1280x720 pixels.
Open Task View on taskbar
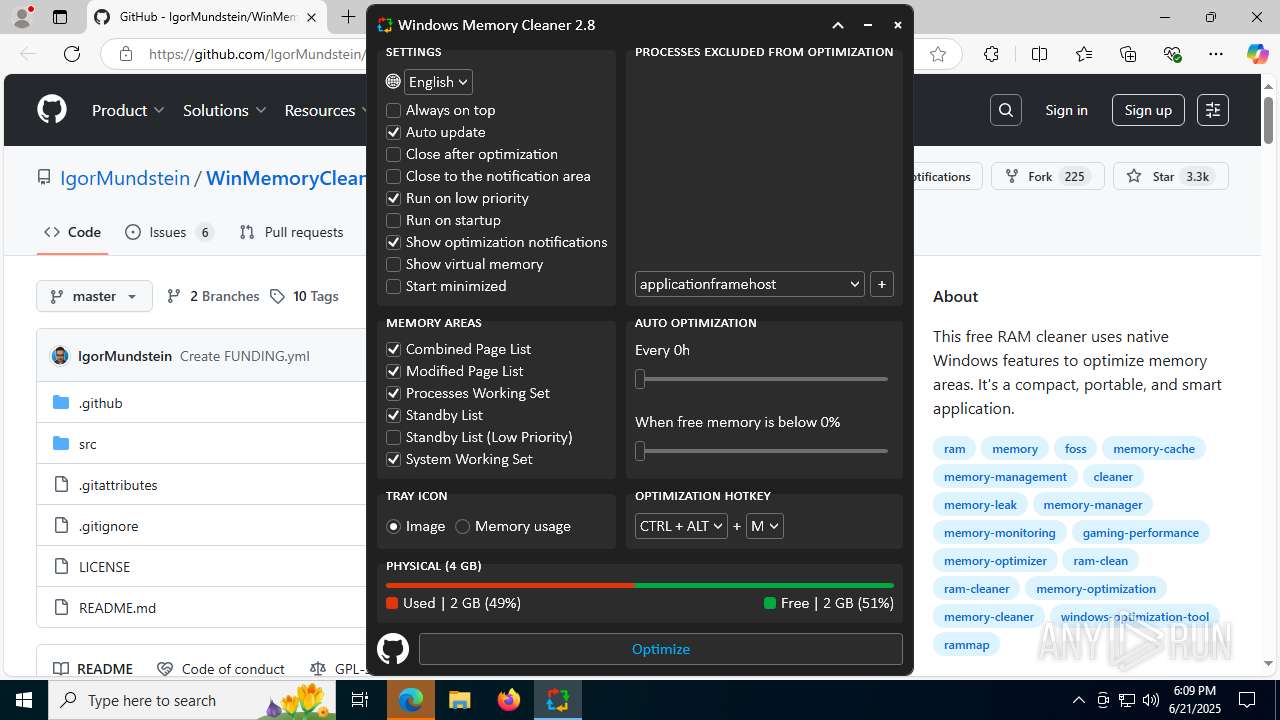click(x=360, y=700)
